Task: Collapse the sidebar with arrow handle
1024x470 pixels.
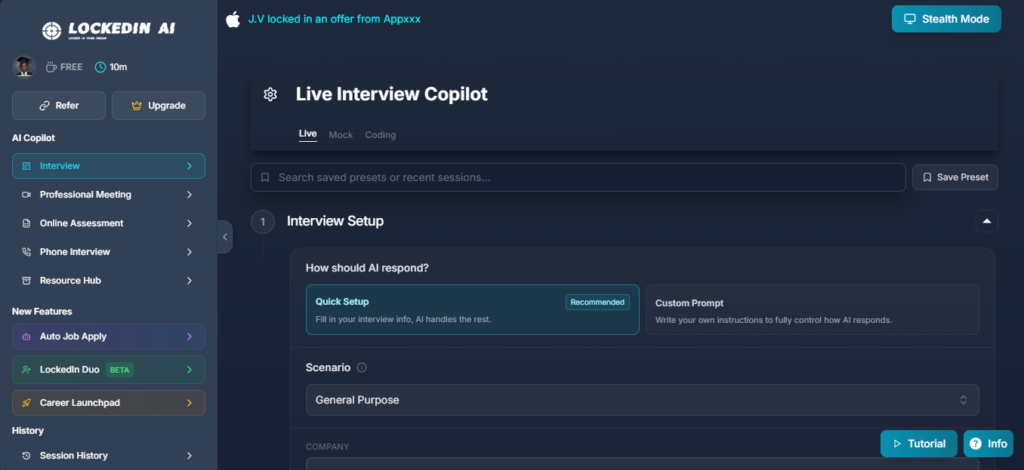Action: click(x=225, y=237)
